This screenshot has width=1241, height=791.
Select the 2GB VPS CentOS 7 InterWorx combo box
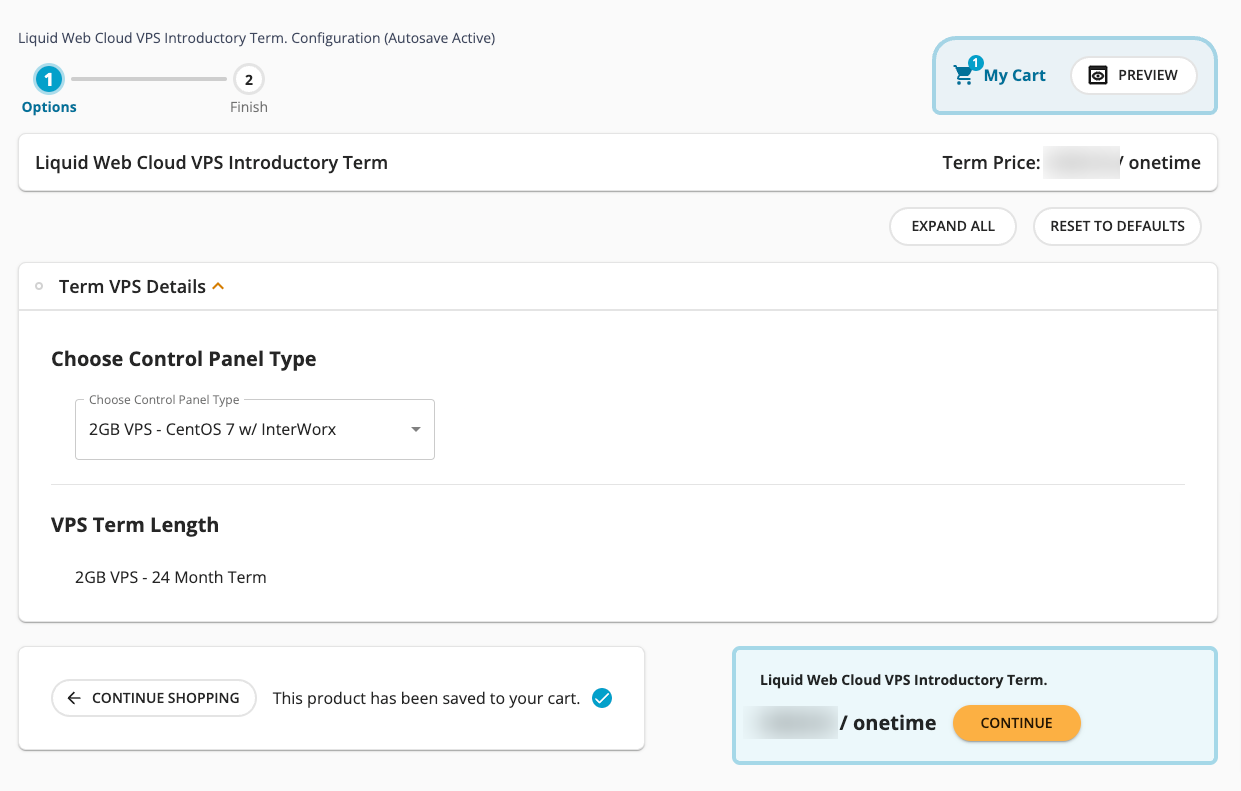click(x=255, y=429)
